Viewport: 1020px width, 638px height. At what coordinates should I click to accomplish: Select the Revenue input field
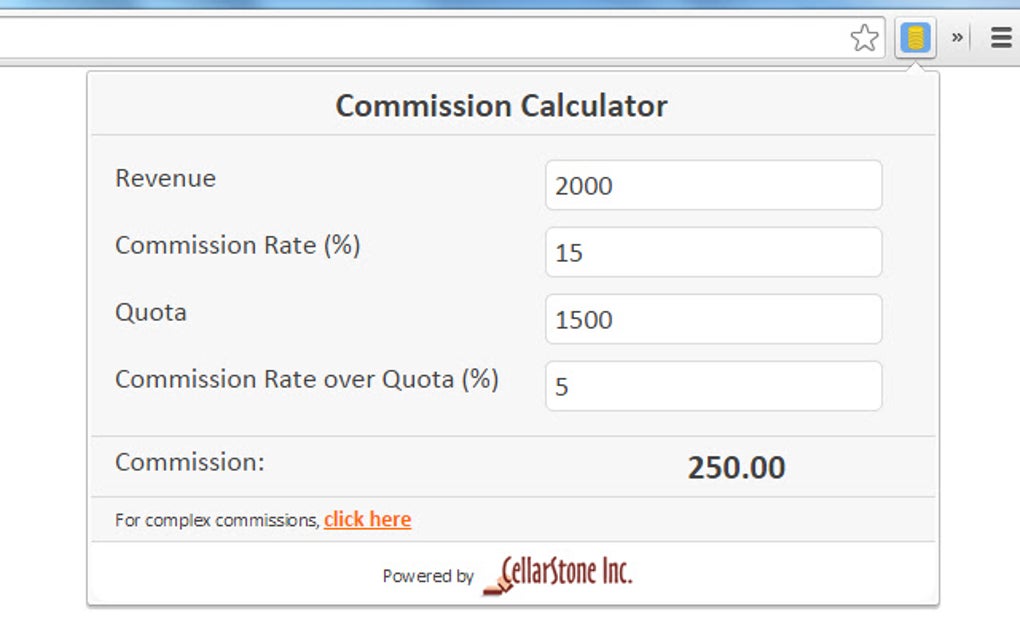click(713, 185)
